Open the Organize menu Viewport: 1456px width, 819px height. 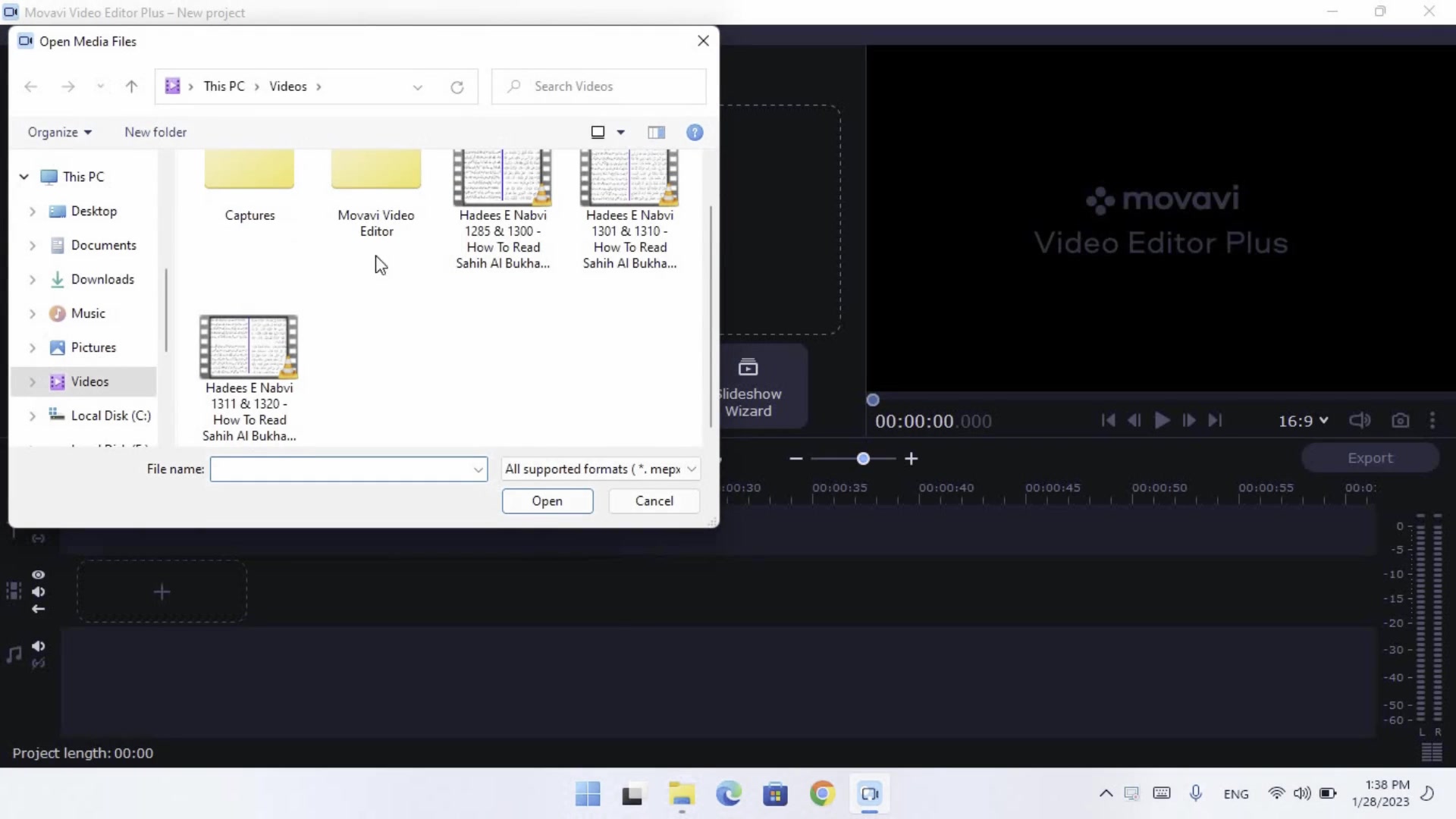[59, 133]
